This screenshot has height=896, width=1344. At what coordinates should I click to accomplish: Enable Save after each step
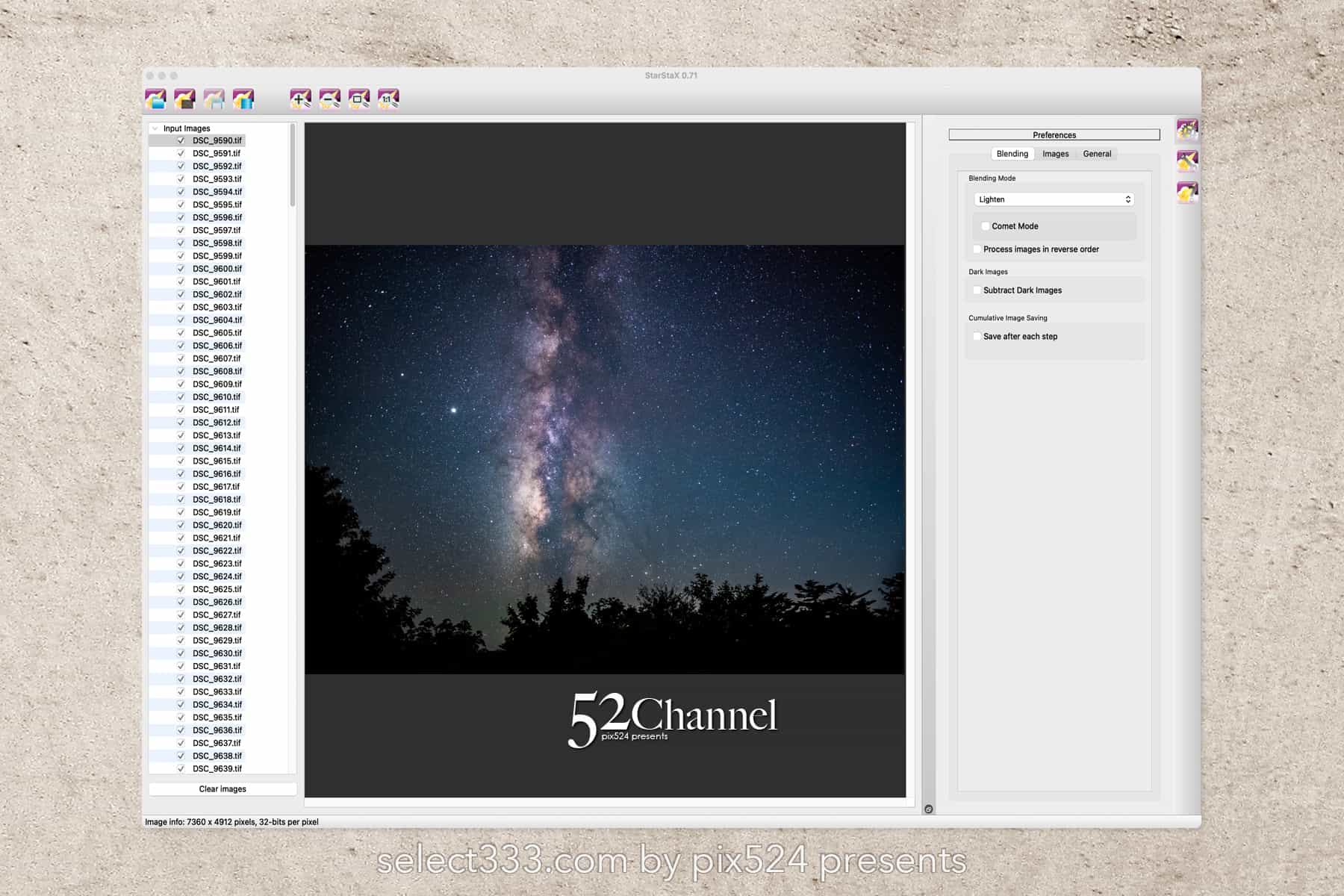pos(977,337)
